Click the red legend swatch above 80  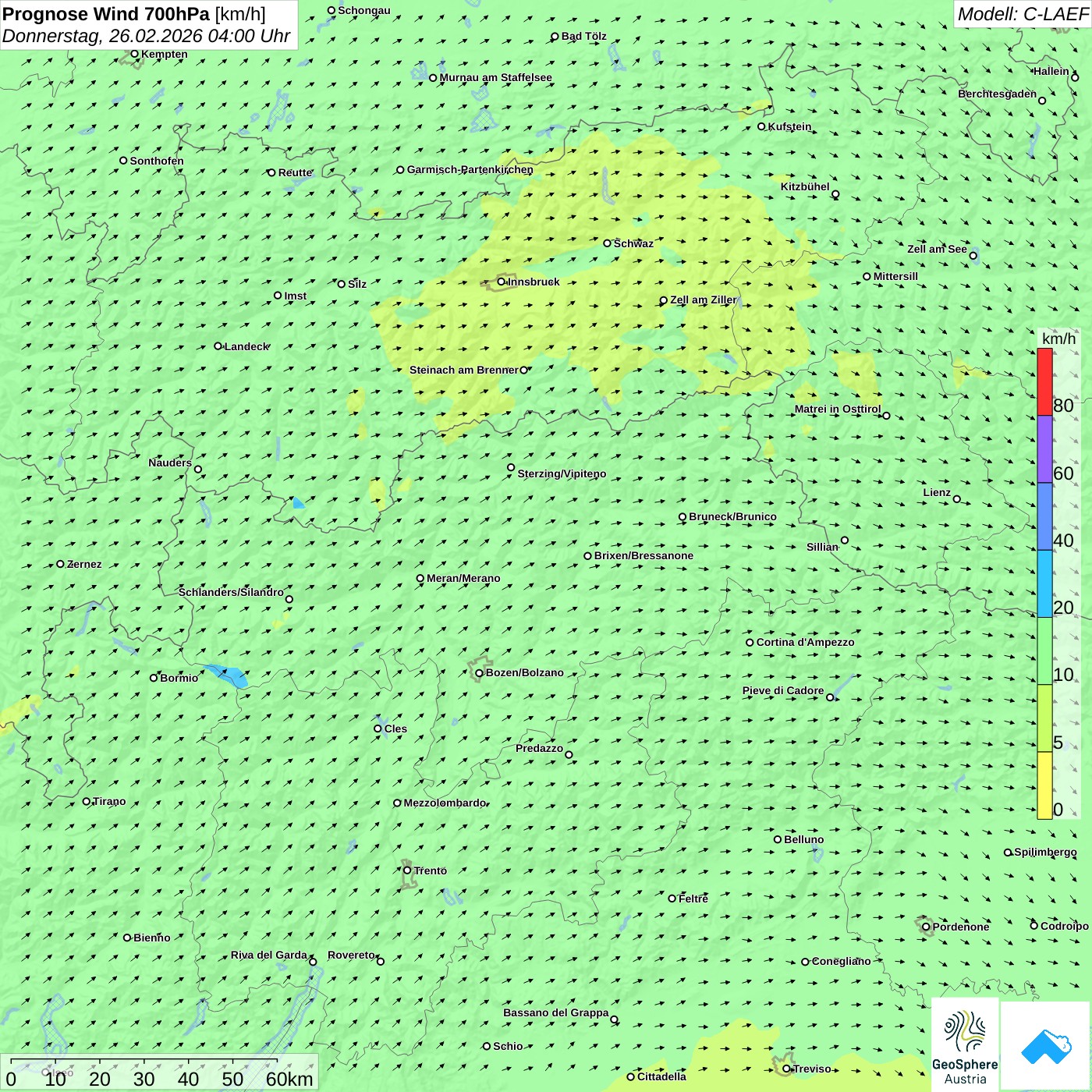(x=1044, y=381)
